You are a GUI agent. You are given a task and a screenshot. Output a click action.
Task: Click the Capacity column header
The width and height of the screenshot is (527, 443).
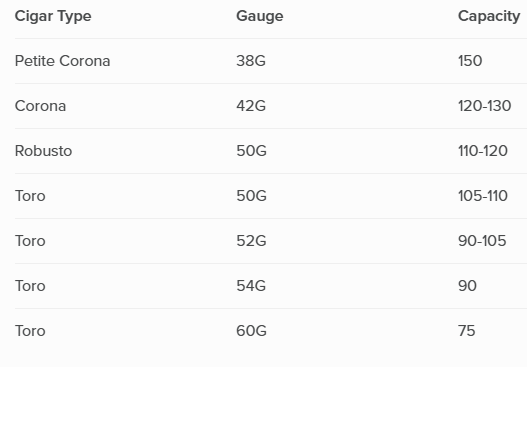pos(489,16)
